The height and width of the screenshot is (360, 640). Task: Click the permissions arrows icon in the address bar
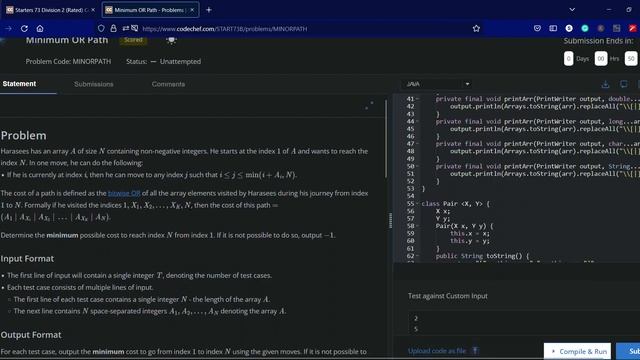[126, 29]
